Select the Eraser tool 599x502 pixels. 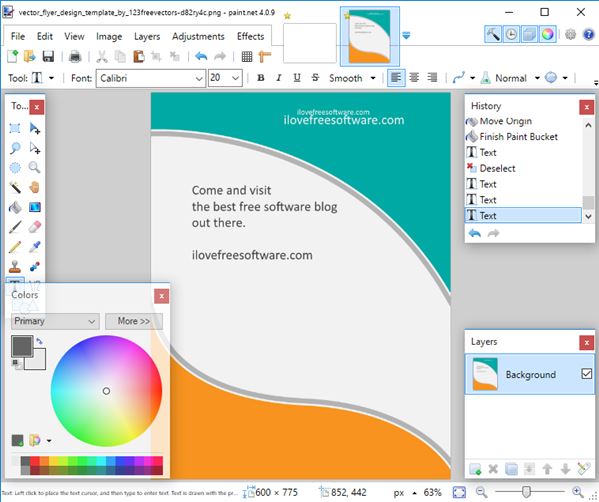(34, 227)
